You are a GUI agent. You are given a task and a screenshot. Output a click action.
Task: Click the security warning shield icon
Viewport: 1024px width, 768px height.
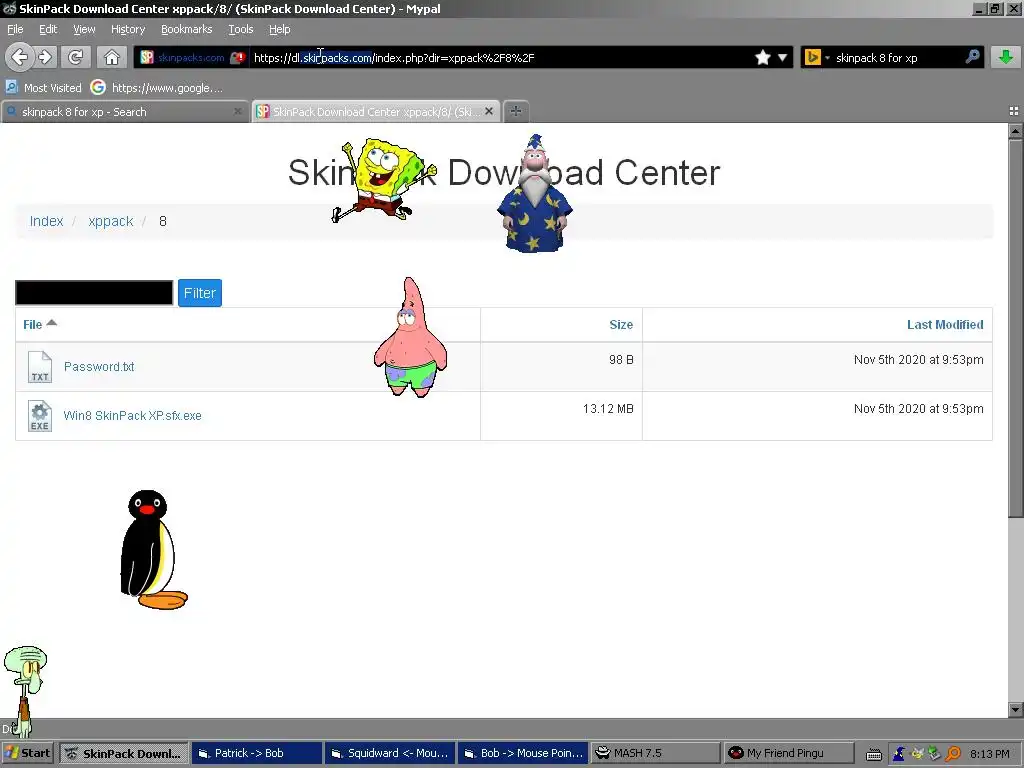tap(238, 57)
